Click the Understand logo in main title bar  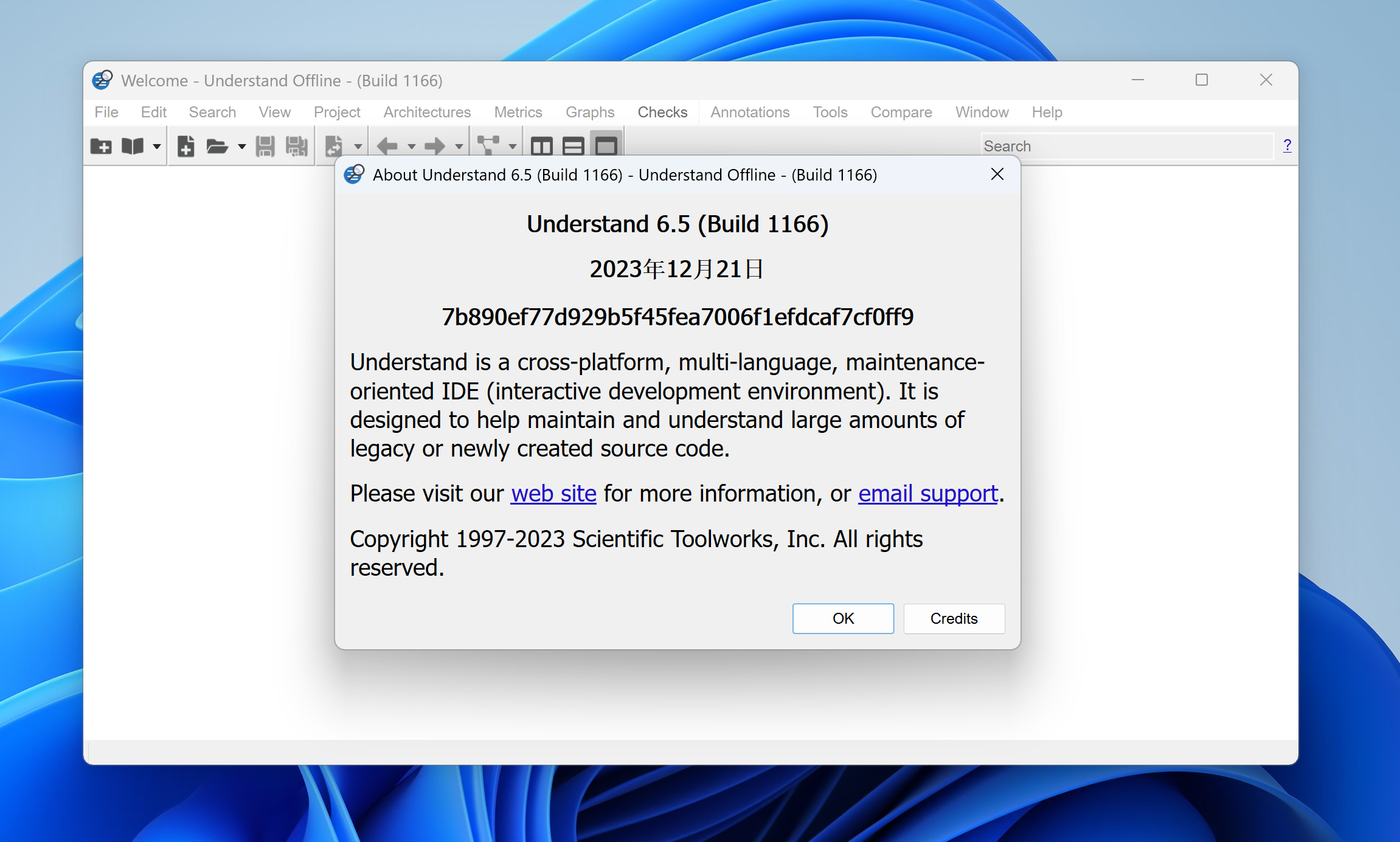[102, 80]
